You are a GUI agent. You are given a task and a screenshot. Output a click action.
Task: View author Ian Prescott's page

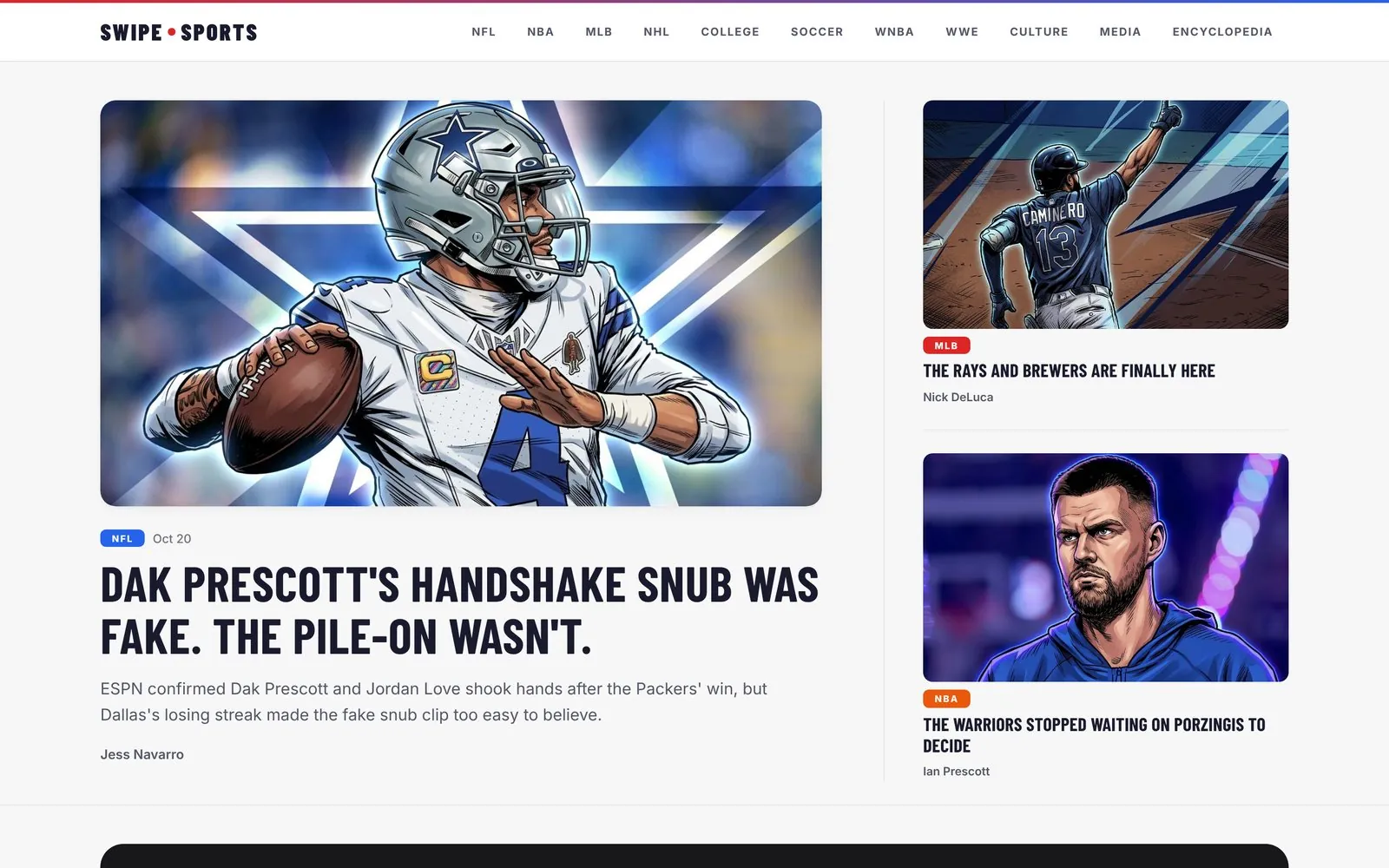click(956, 771)
